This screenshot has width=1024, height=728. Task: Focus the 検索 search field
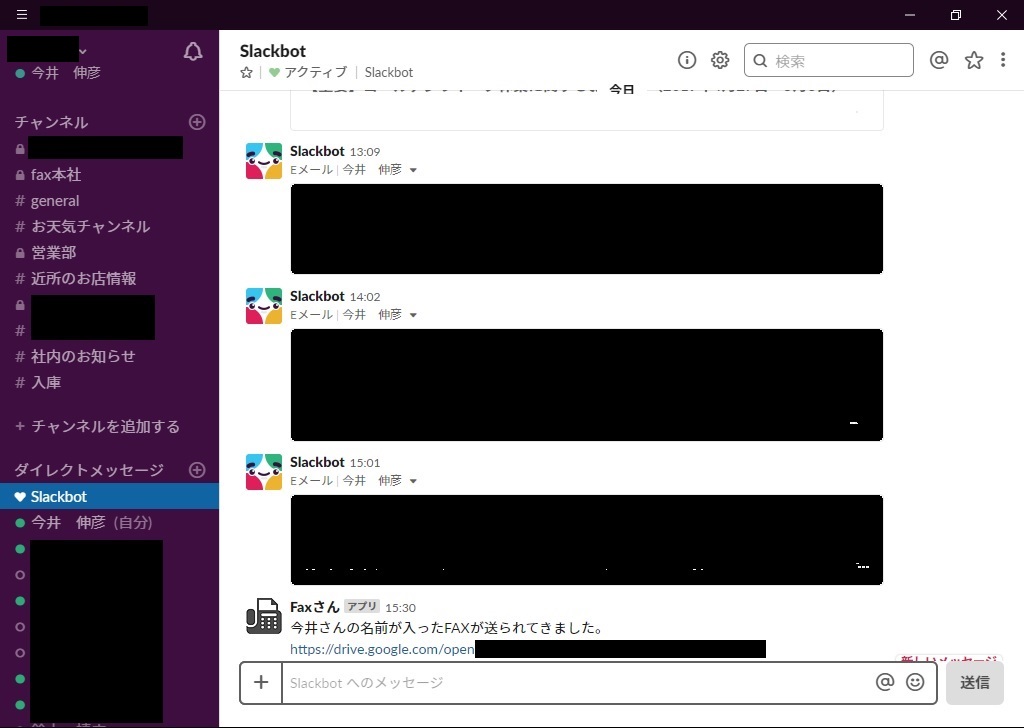coord(829,60)
